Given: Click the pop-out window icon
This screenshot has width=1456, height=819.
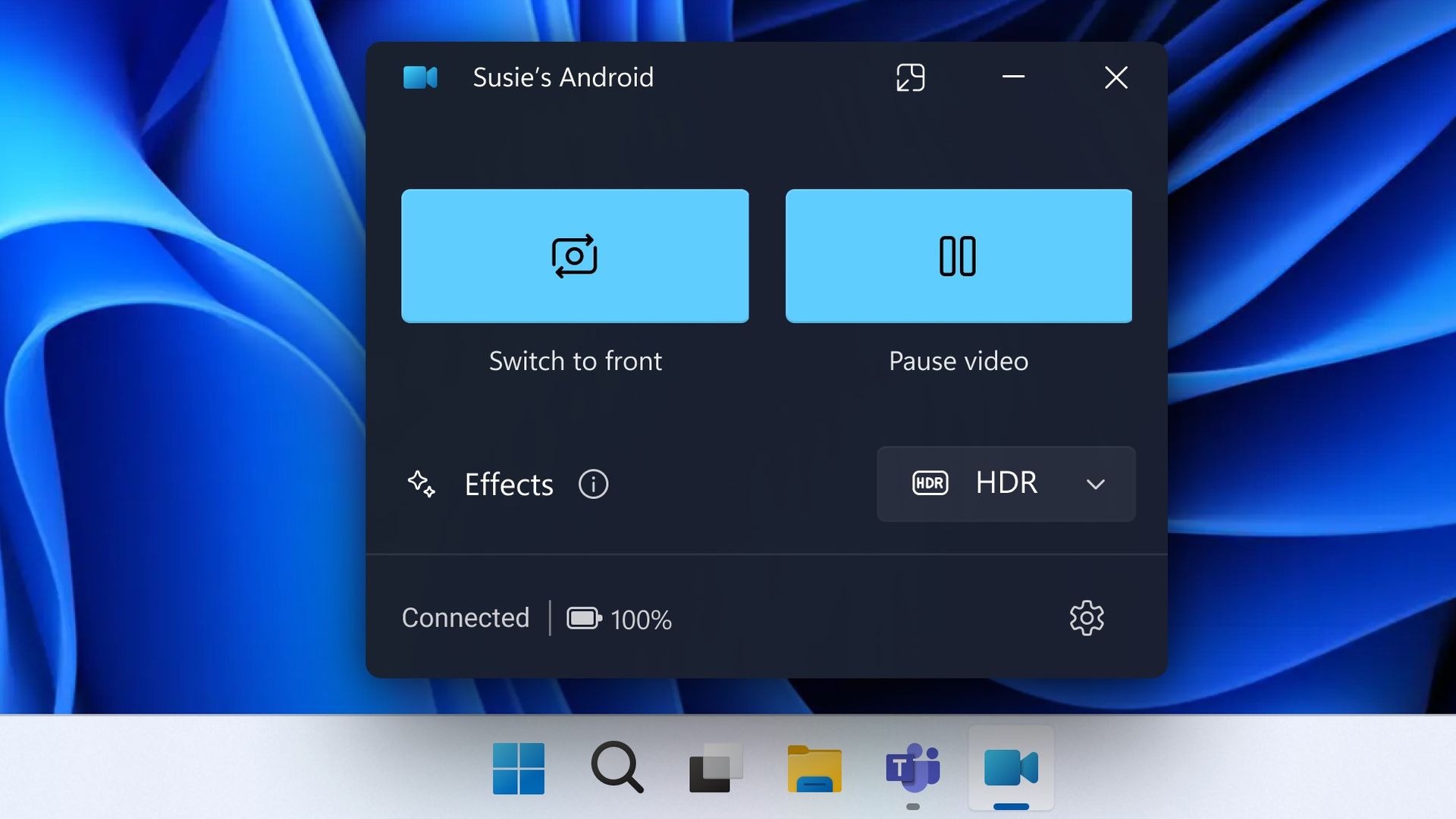Looking at the screenshot, I should tap(910, 77).
